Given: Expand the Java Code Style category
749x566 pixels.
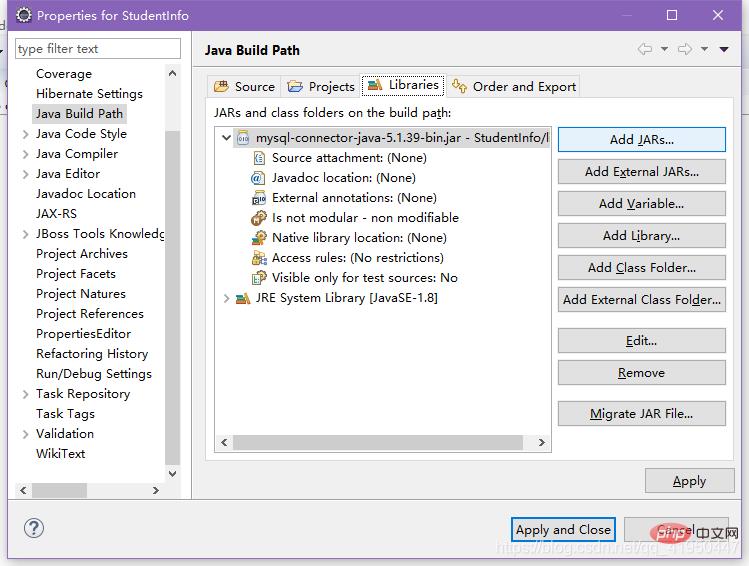Looking at the screenshot, I should pos(25,134).
